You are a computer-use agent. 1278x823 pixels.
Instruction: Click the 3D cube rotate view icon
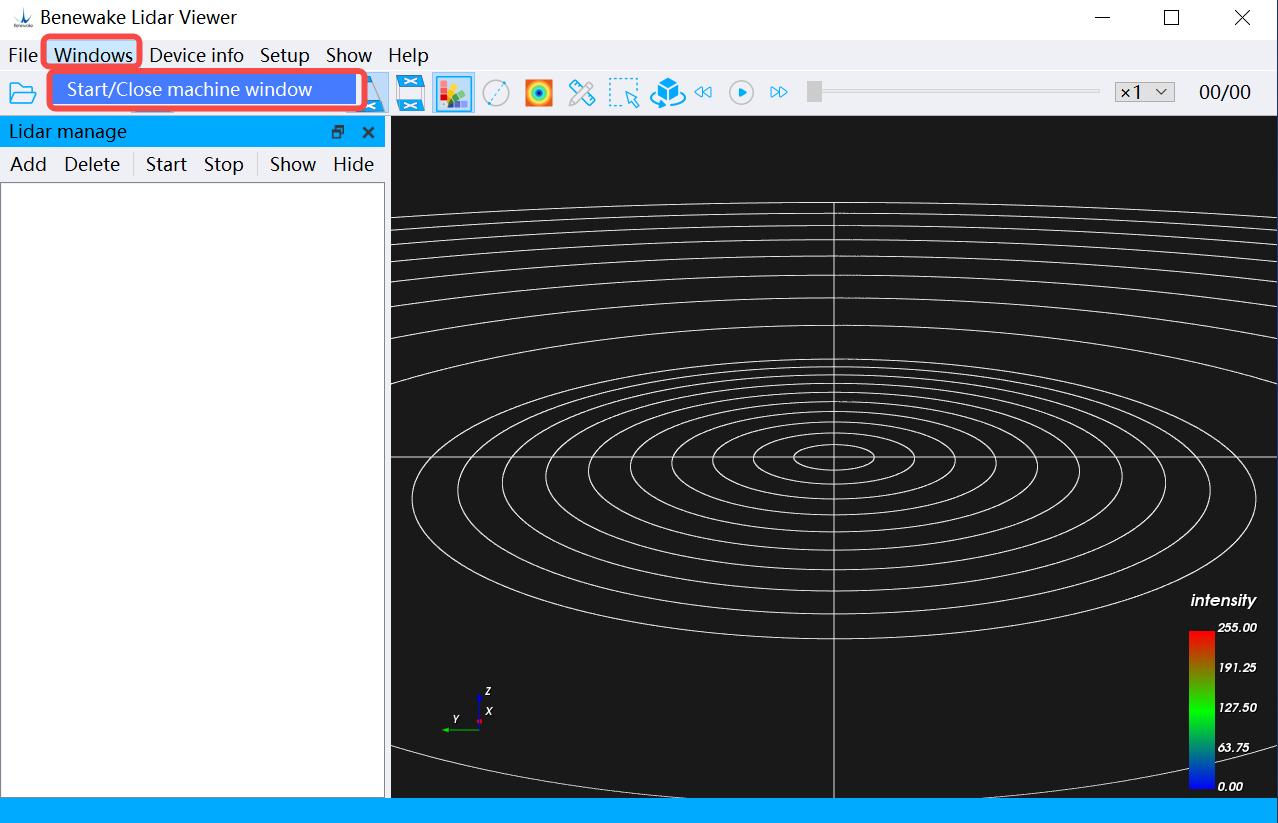(x=667, y=93)
